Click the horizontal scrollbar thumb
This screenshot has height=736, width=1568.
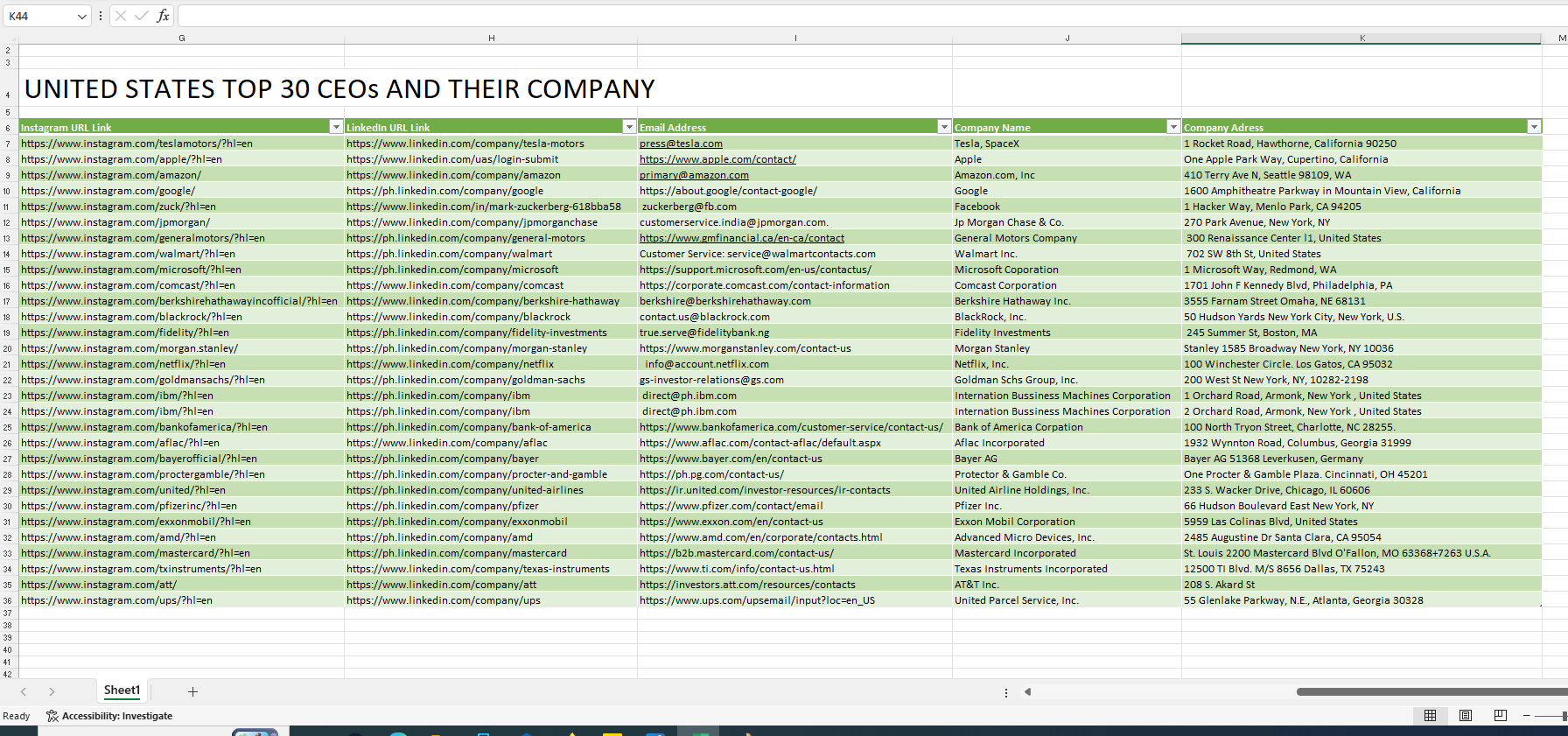[x=1431, y=691]
